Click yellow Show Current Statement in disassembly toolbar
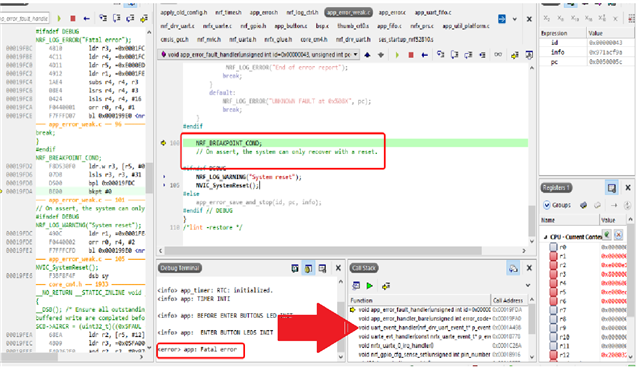 (x=143, y=18)
